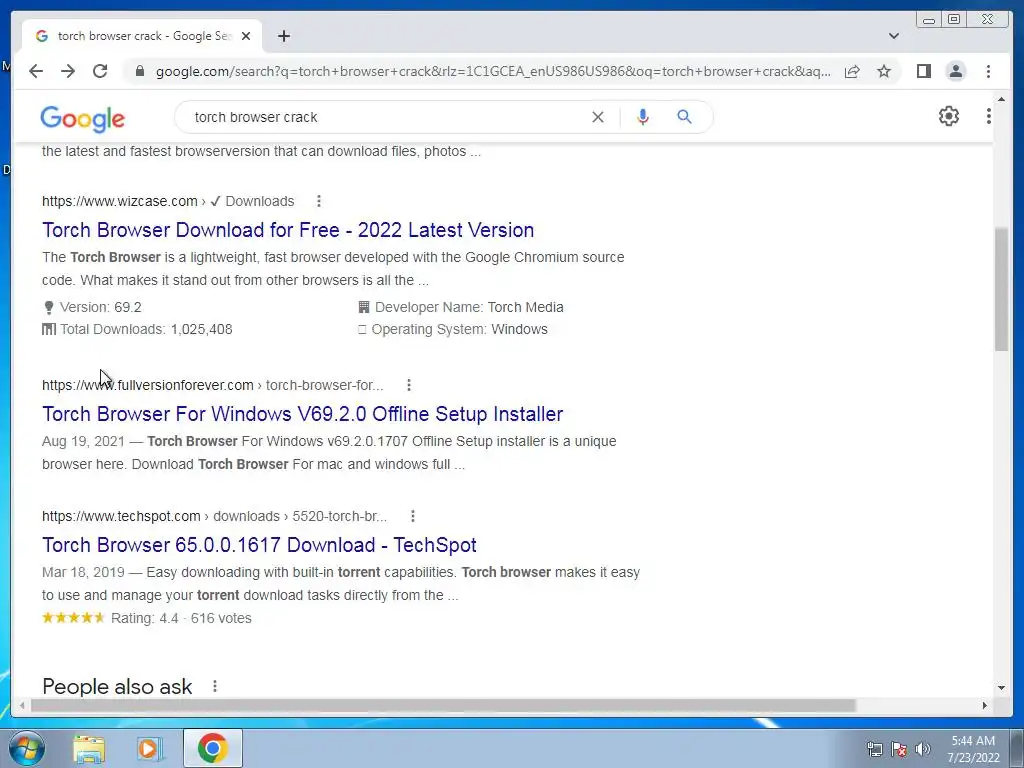This screenshot has width=1024, height=768.
Task: Close the torch browser crack tab
Action: coord(246,36)
